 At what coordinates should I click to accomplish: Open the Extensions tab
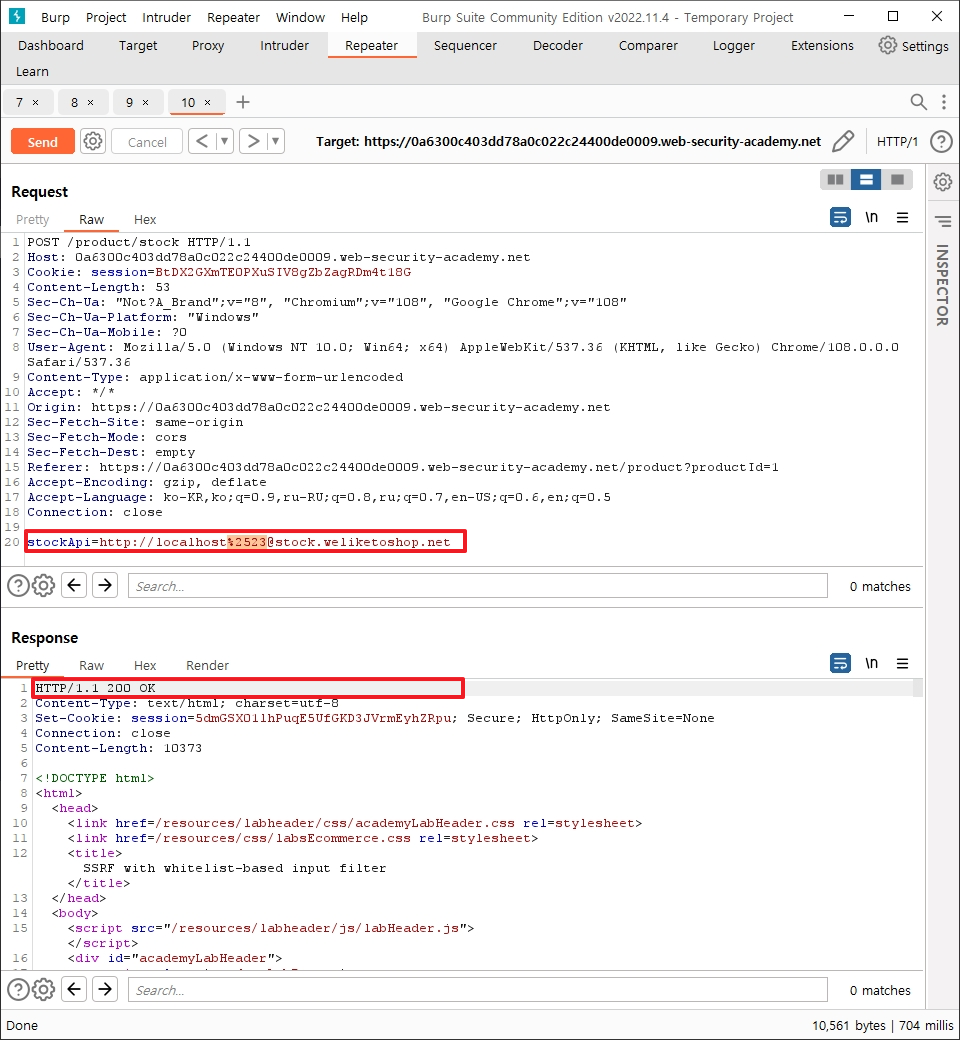click(822, 45)
